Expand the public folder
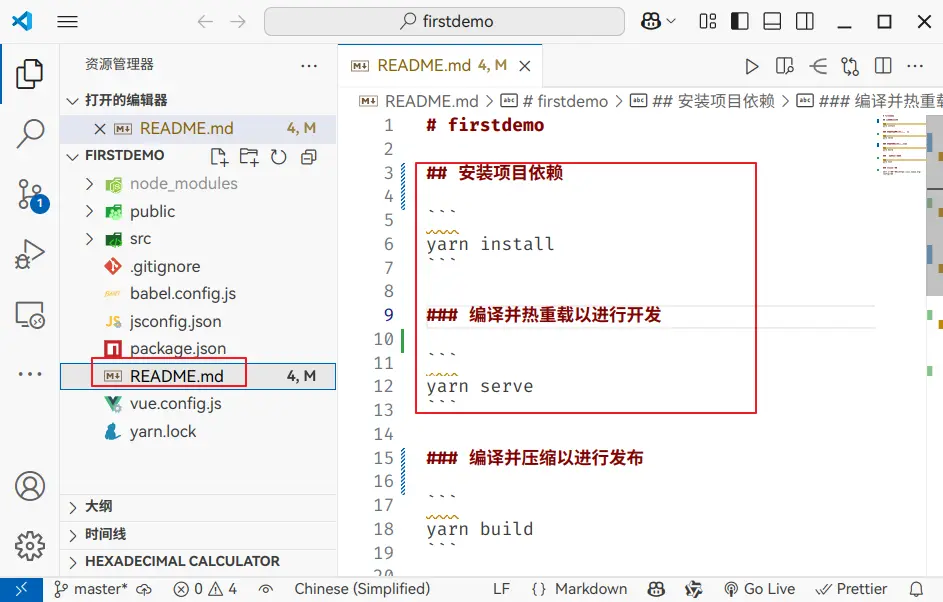The width and height of the screenshot is (943, 602). (90, 211)
